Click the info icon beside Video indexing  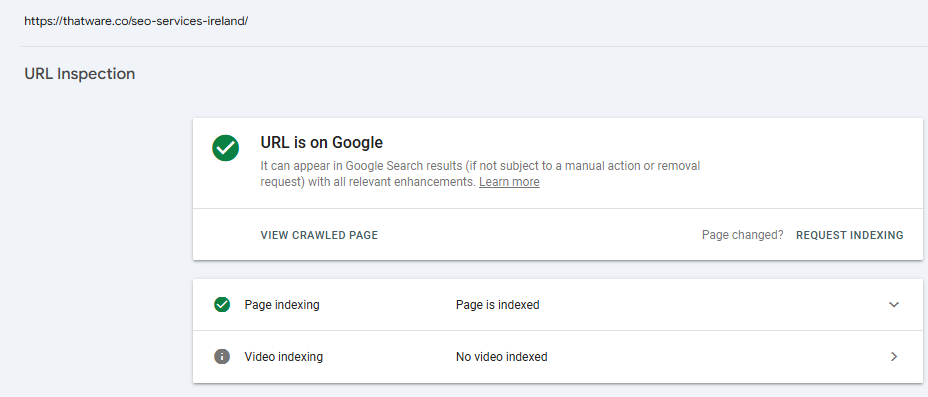pyautogui.click(x=222, y=357)
